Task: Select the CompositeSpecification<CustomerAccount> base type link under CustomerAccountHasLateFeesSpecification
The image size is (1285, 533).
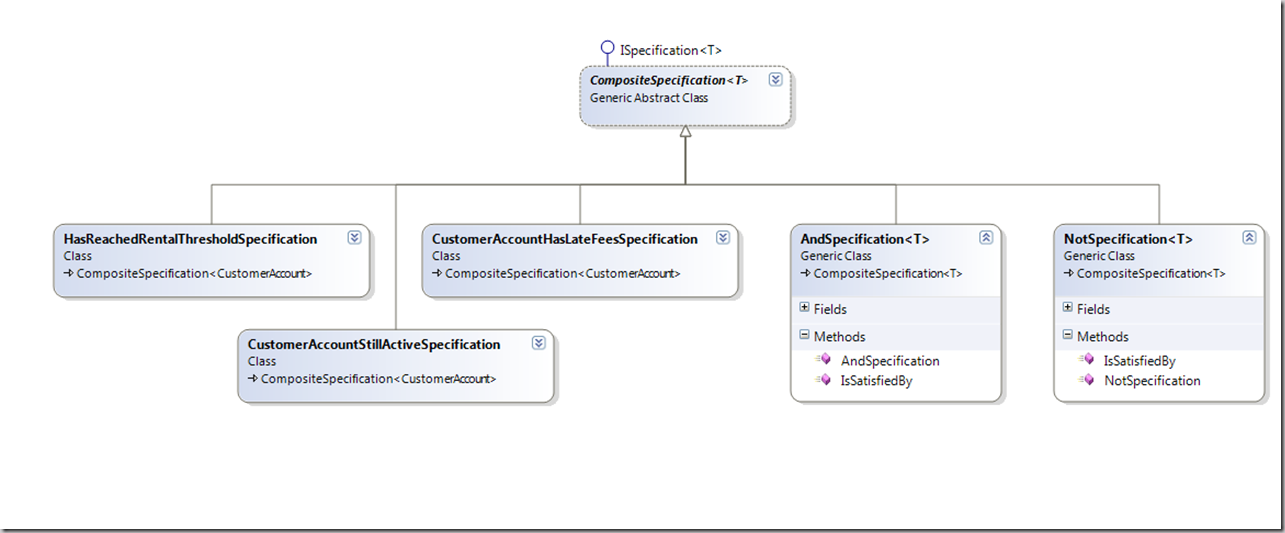Action: (562, 273)
